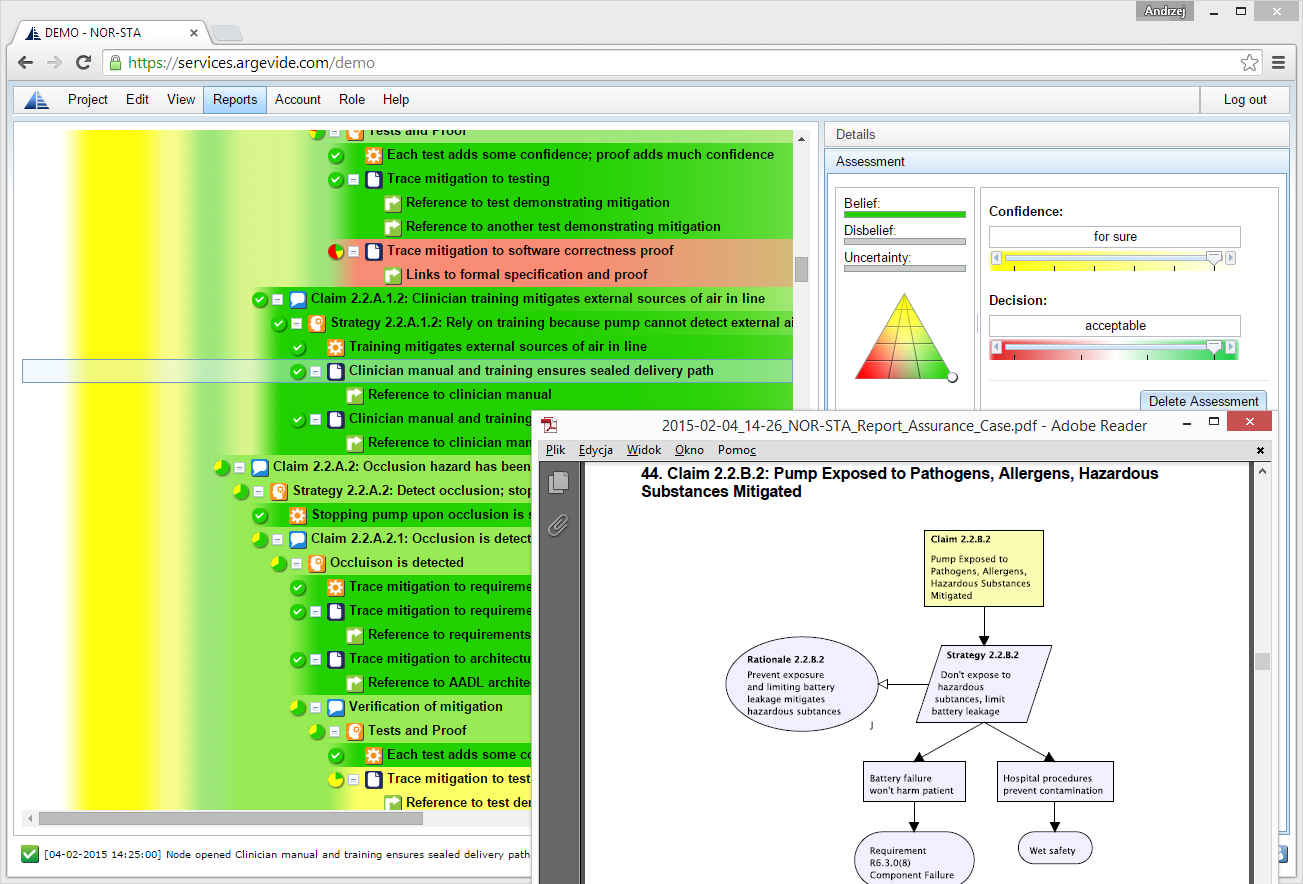This screenshot has width=1303, height=884.
Task: Open attachments paperclip panel in Adobe Reader
Action: pyautogui.click(x=559, y=525)
